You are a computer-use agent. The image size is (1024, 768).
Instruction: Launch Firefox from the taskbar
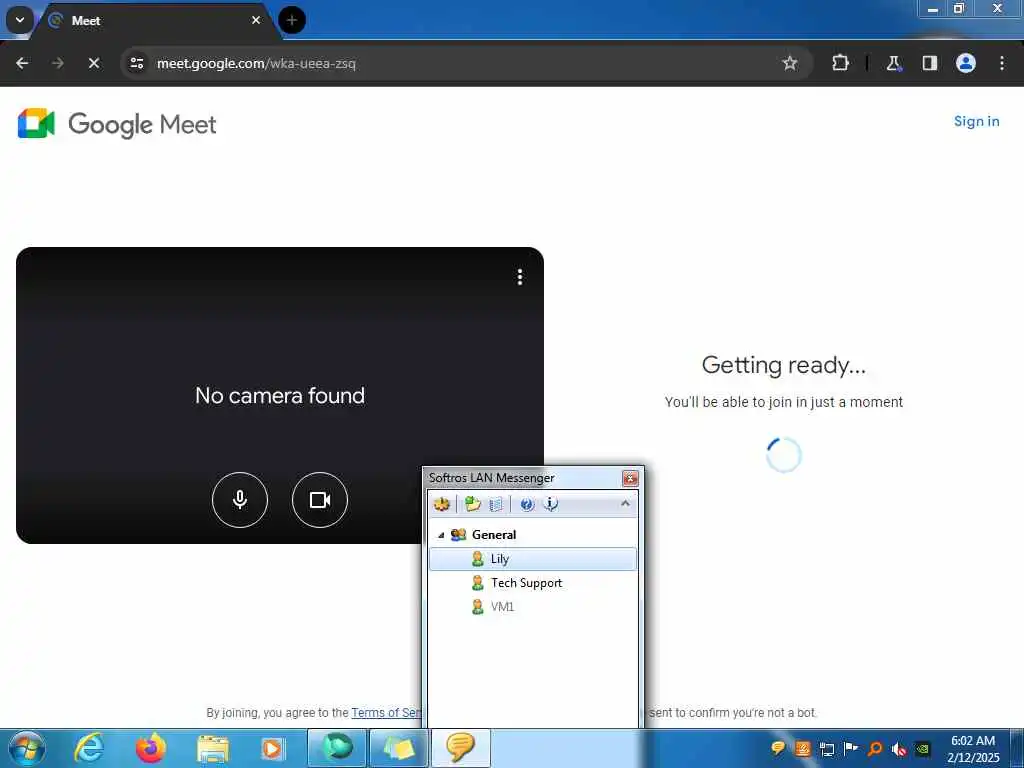coord(151,748)
